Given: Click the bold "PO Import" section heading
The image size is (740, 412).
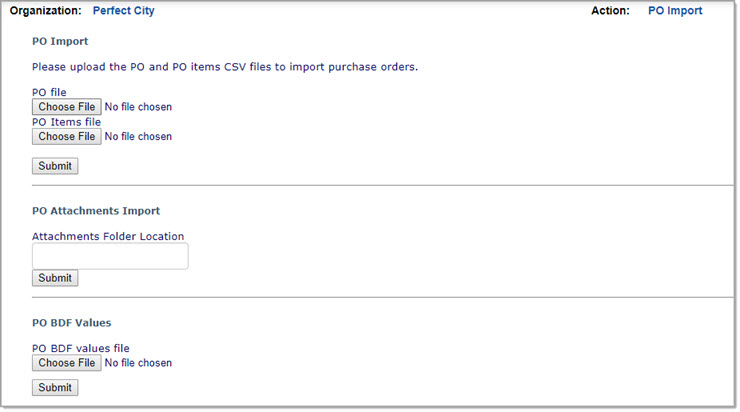Looking at the screenshot, I should pos(60,42).
